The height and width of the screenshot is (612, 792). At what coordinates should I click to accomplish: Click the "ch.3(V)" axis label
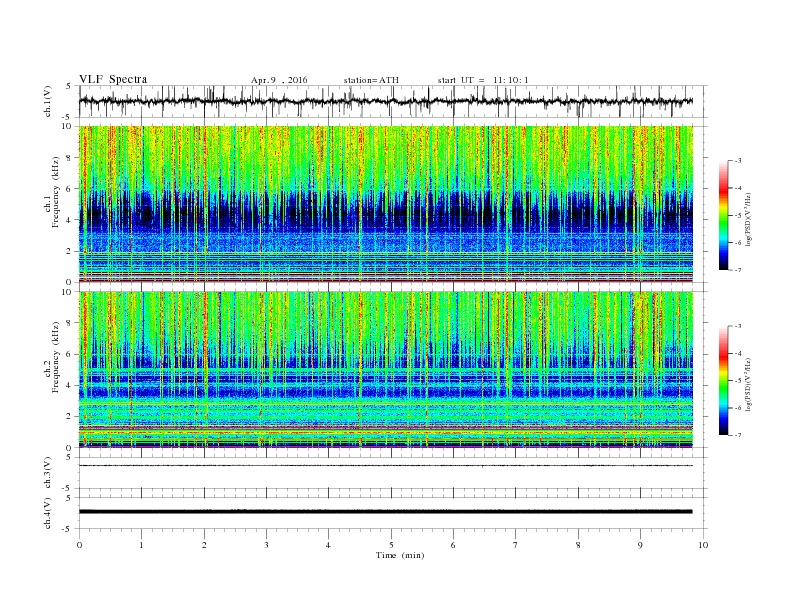48,473
